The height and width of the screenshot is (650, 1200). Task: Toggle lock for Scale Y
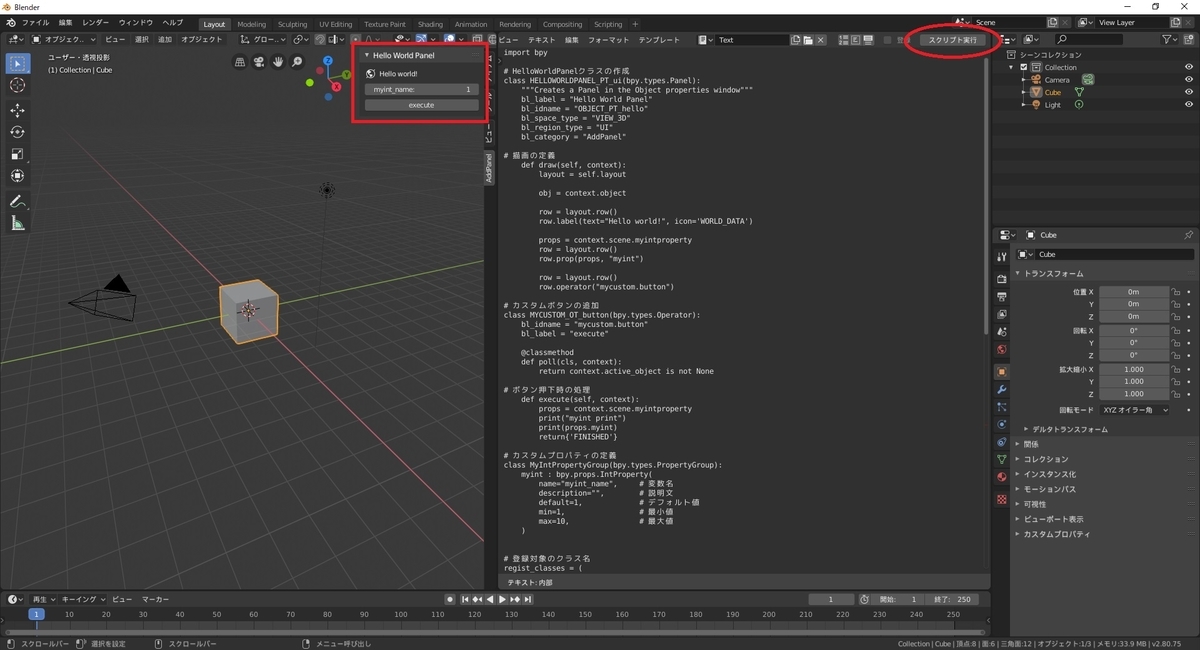[1176, 381]
